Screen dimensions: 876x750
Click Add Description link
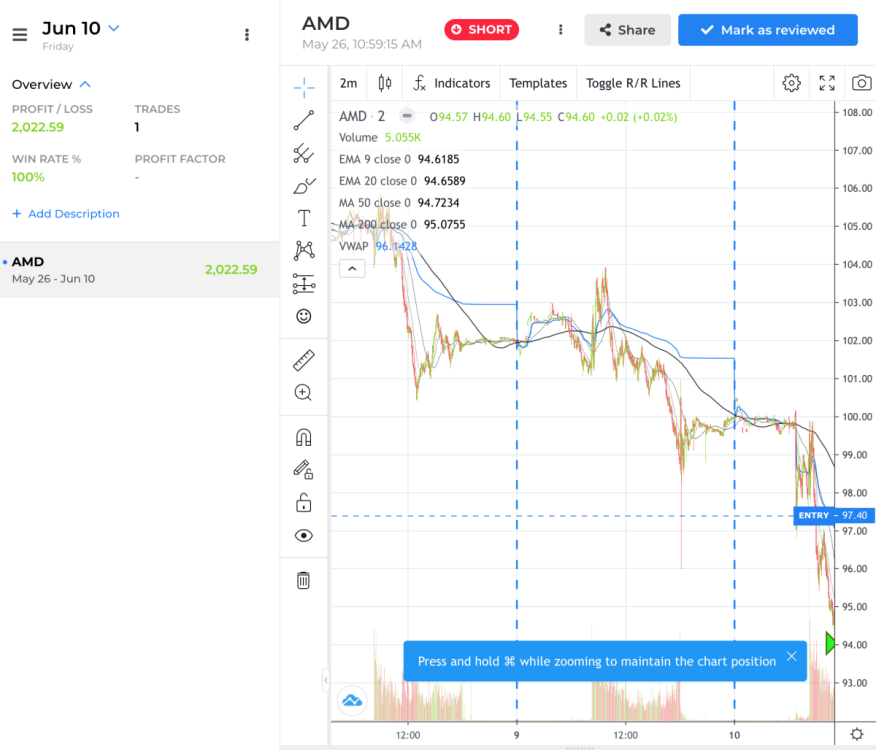(66, 214)
